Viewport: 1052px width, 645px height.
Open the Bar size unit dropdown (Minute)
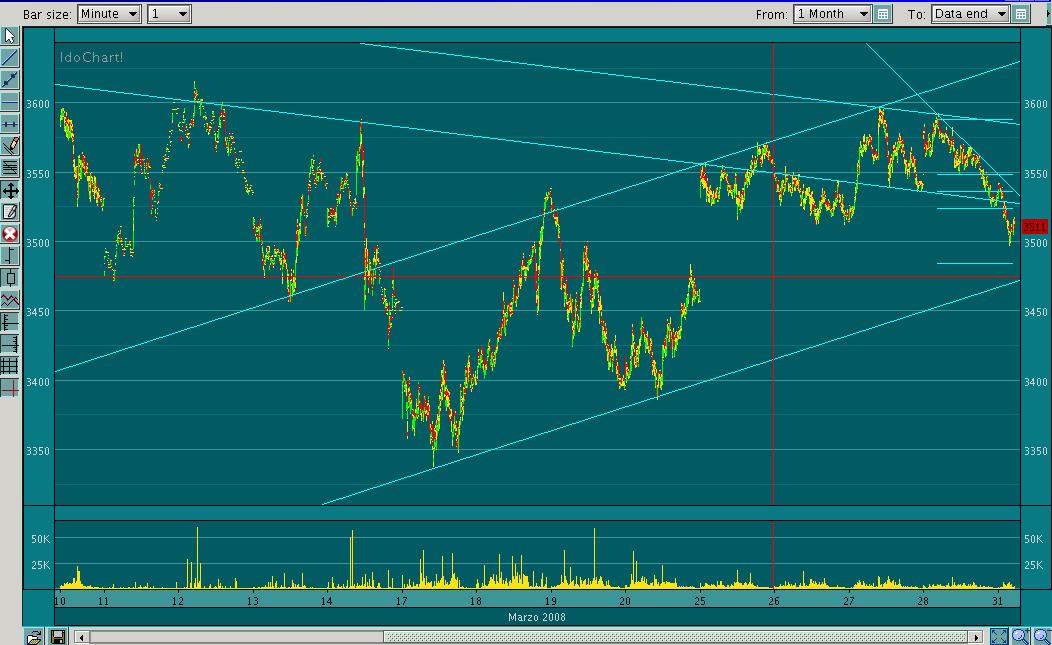pos(109,14)
